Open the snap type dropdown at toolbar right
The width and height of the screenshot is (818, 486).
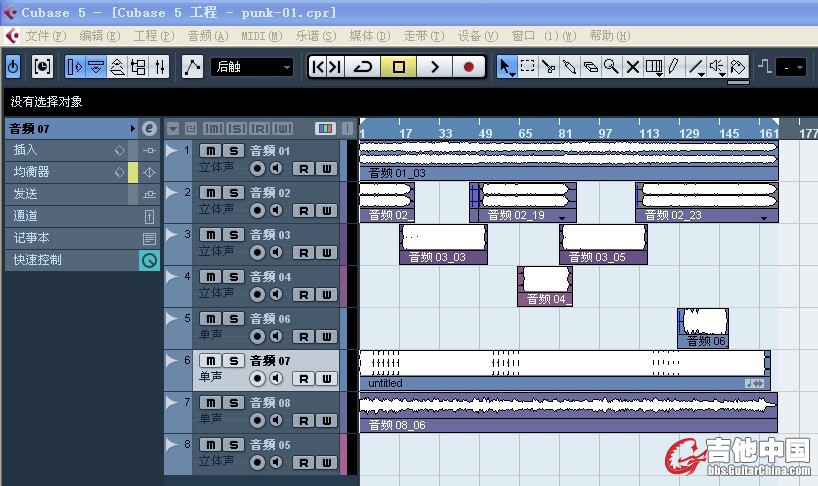(x=791, y=67)
